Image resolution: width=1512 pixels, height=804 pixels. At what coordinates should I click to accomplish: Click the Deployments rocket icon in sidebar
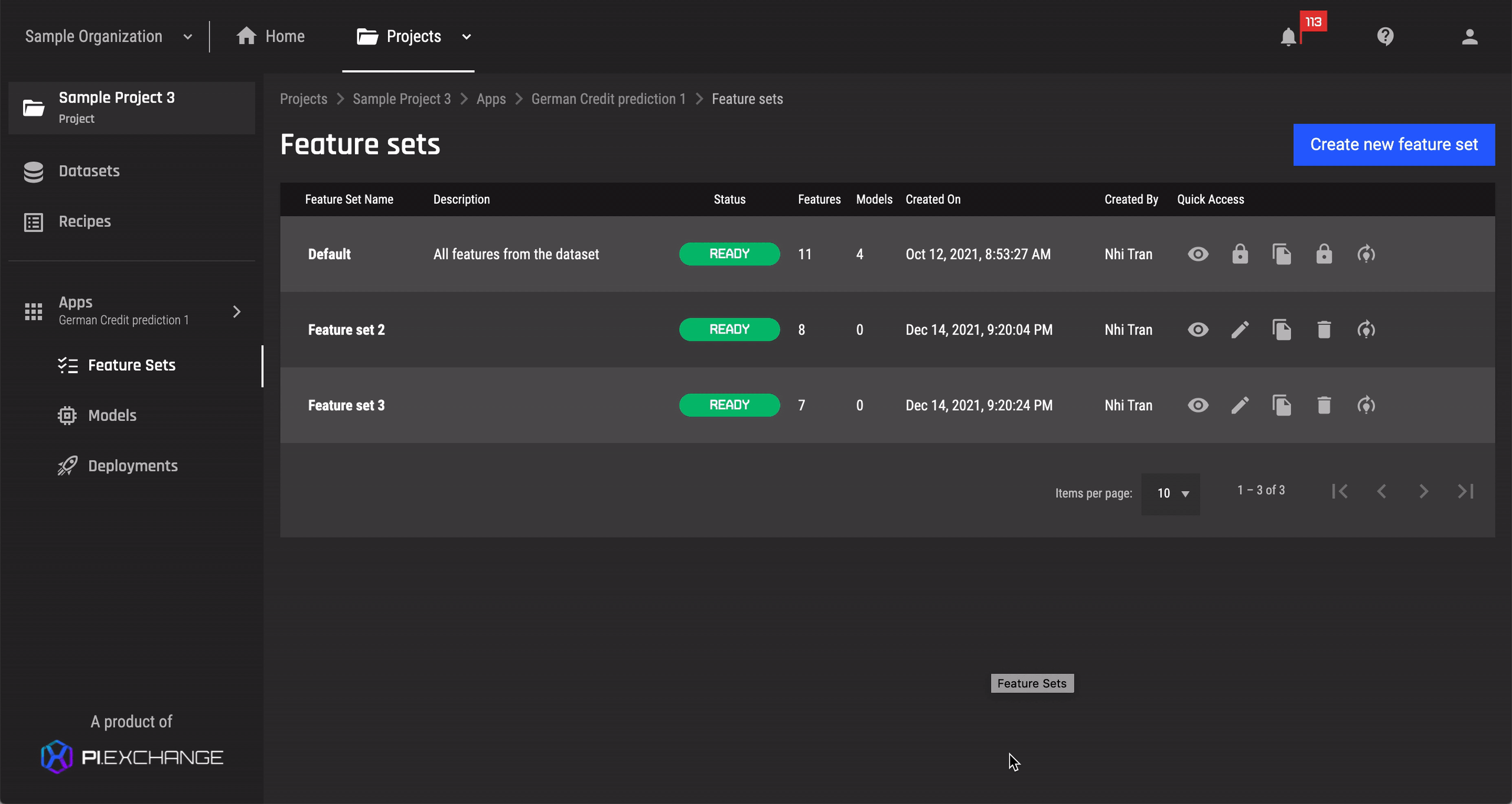click(x=67, y=466)
